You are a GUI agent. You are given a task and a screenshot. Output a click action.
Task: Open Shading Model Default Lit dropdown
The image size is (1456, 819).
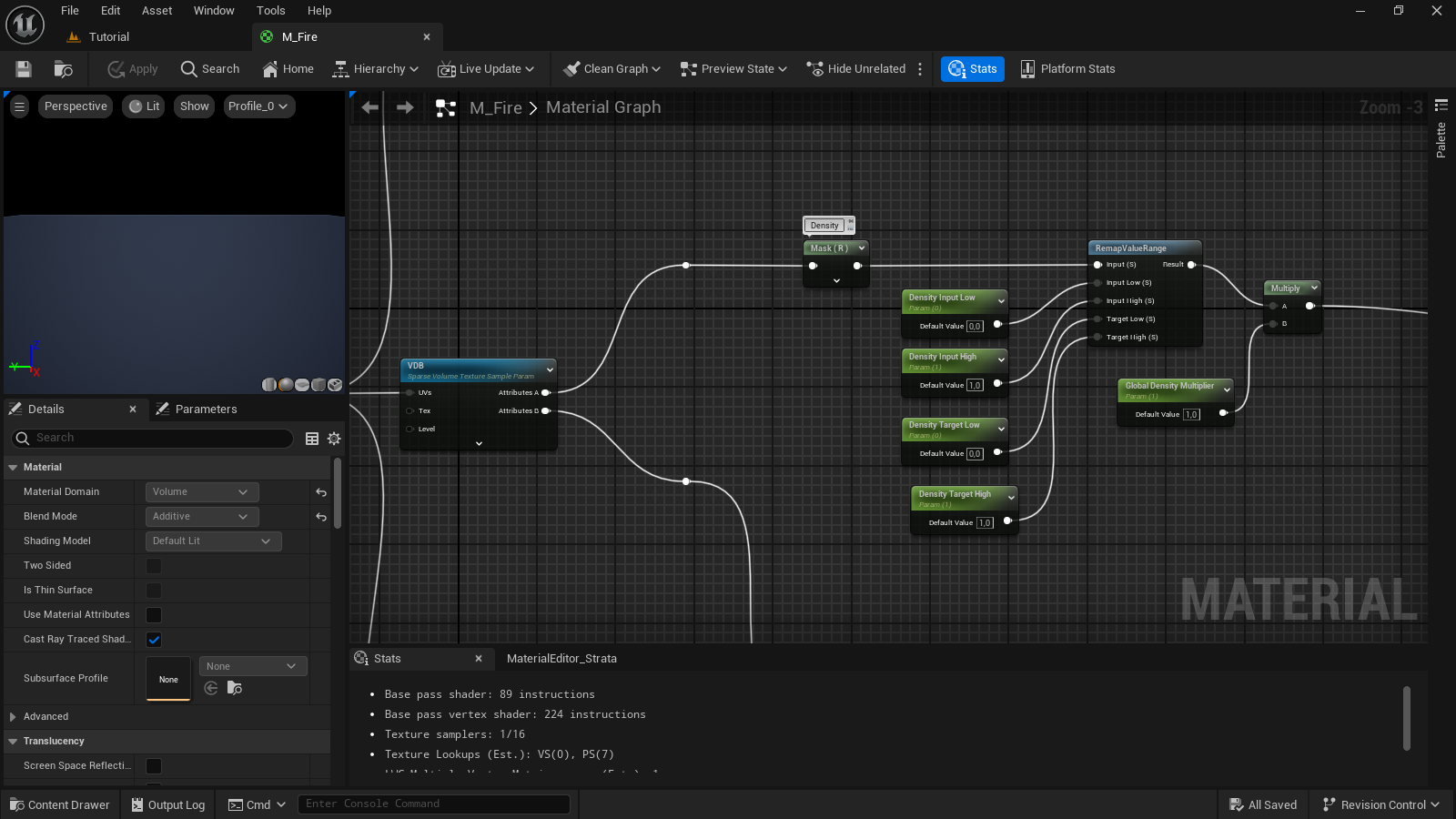click(214, 541)
